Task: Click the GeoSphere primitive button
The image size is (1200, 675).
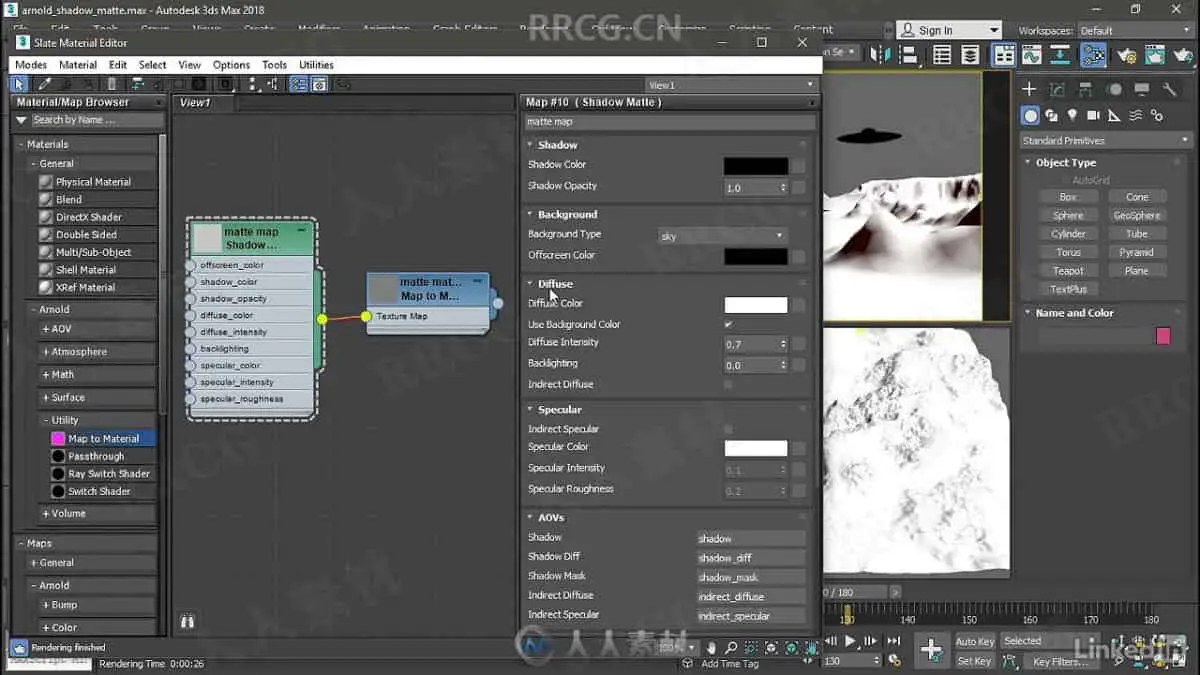Action: (x=1136, y=215)
